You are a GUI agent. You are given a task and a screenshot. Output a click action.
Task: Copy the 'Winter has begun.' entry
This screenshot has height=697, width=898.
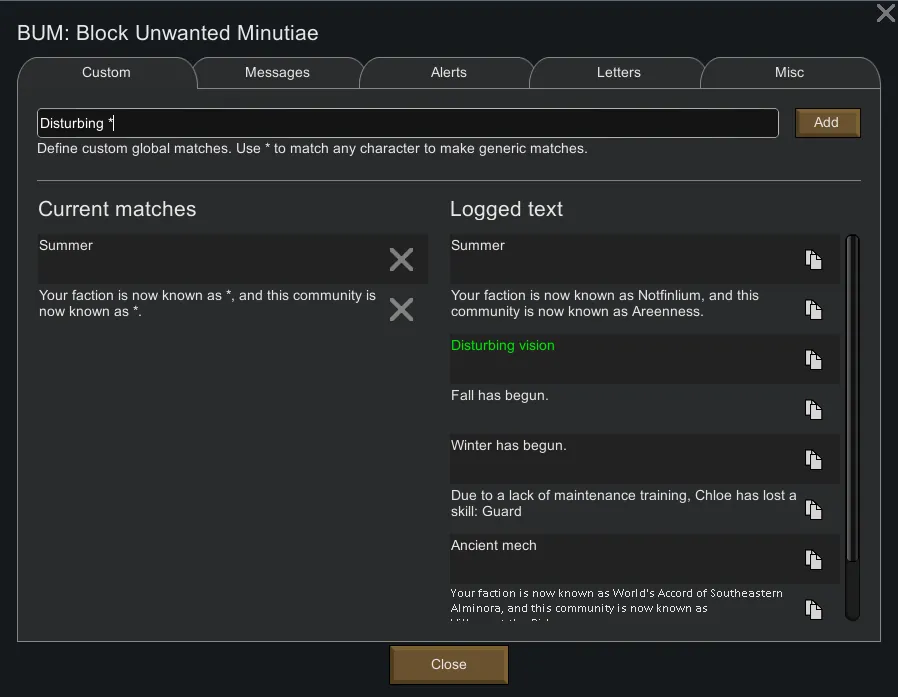tap(814, 460)
